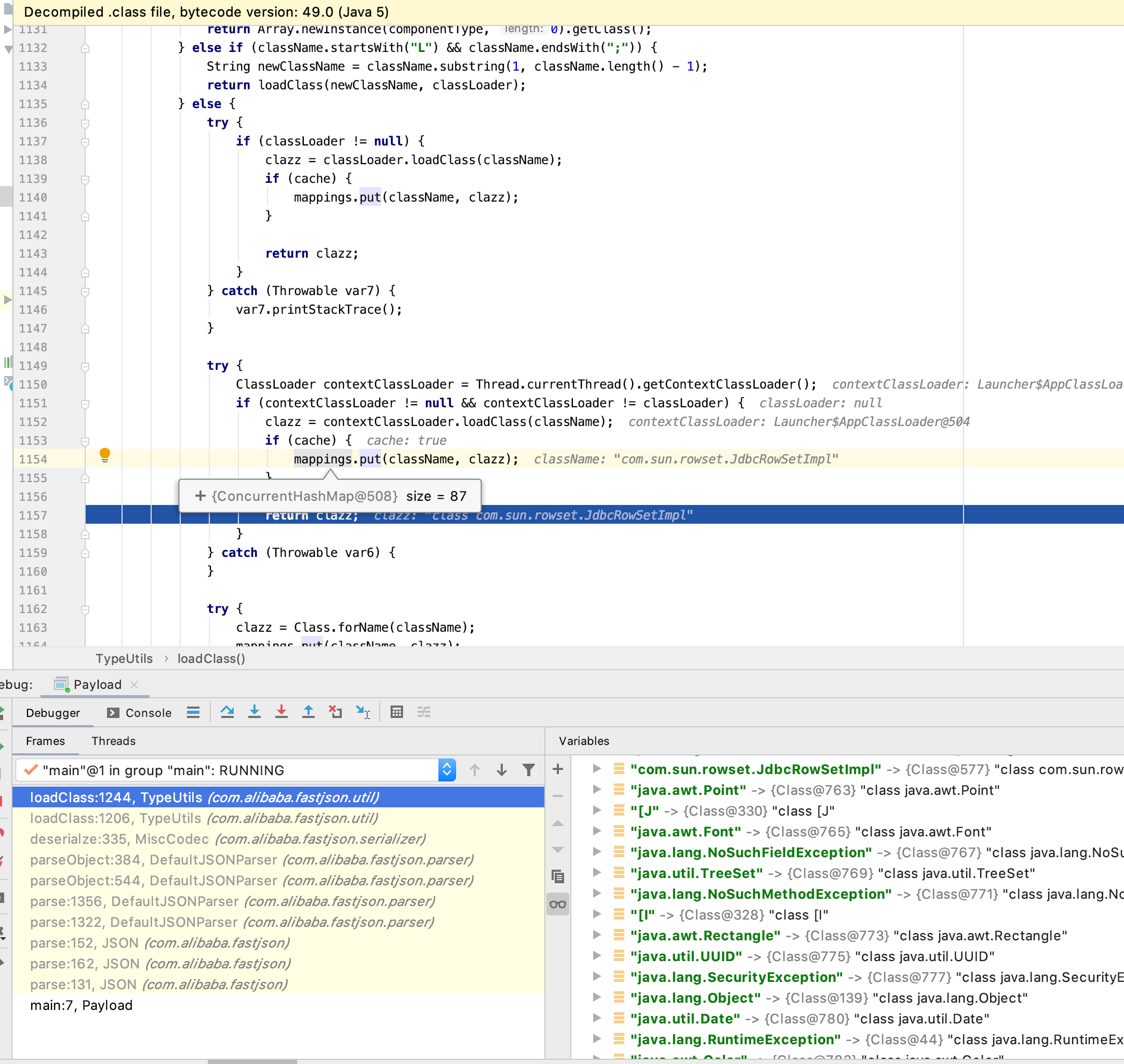This screenshot has height=1064, width=1124.
Task: Select the next frame down arrow
Action: pyautogui.click(x=501, y=769)
